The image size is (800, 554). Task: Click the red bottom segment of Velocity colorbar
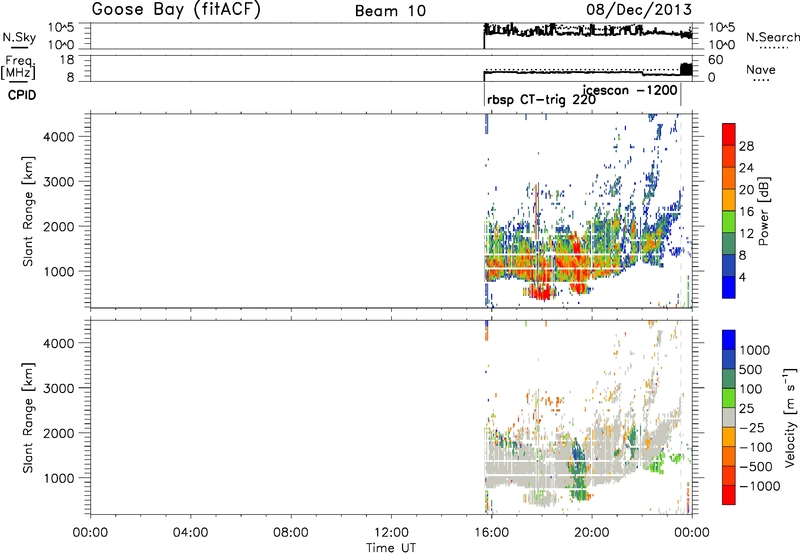[729, 495]
